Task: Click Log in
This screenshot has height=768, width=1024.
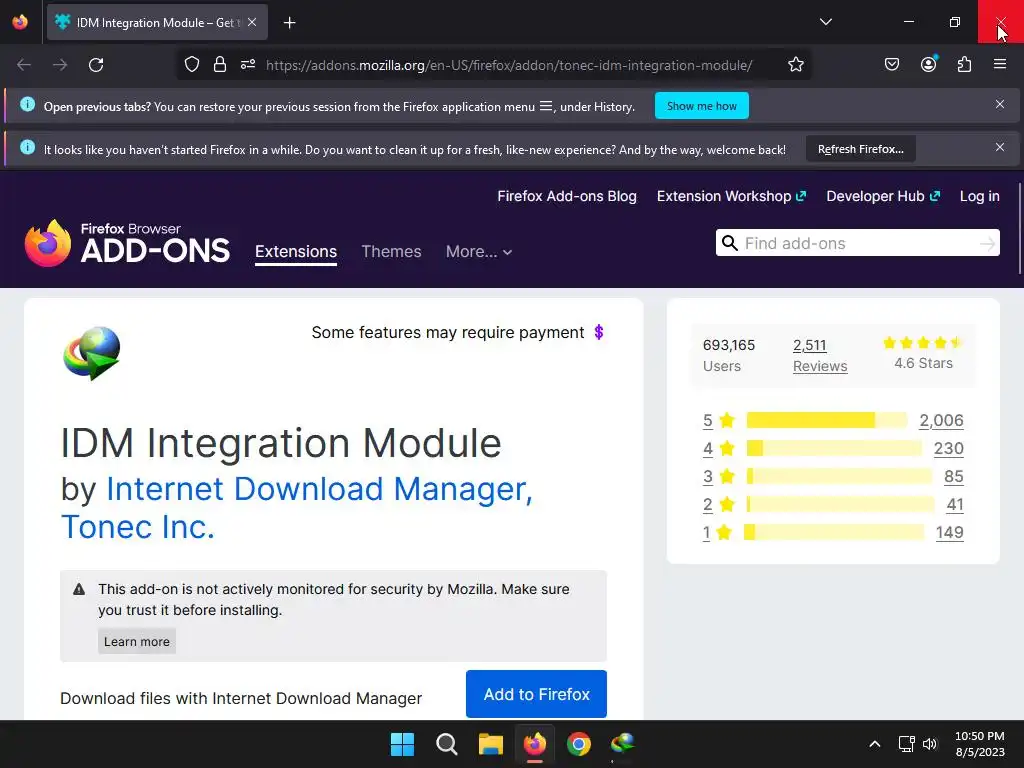Action: point(980,197)
